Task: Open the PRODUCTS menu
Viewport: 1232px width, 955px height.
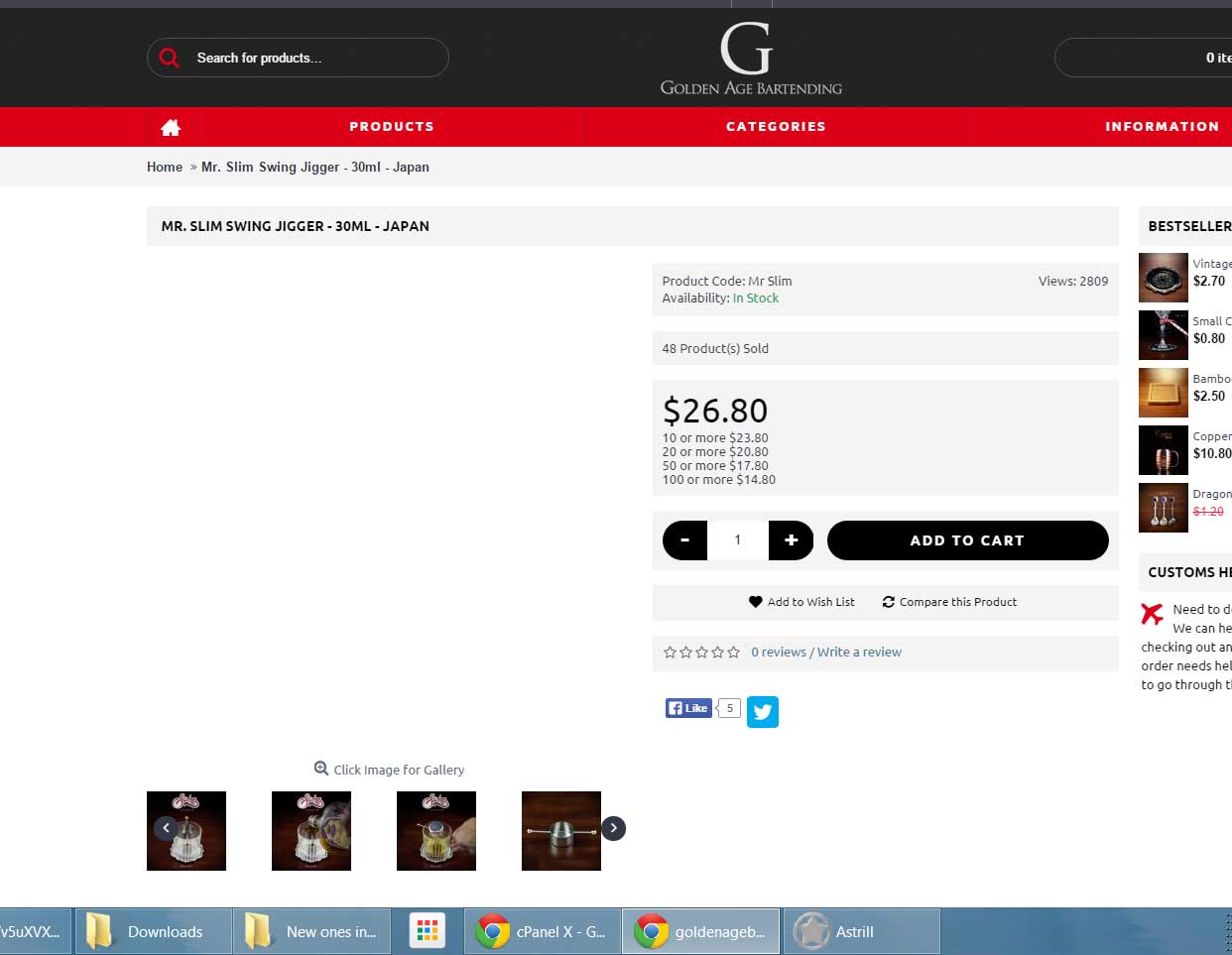Action: pyautogui.click(x=392, y=127)
